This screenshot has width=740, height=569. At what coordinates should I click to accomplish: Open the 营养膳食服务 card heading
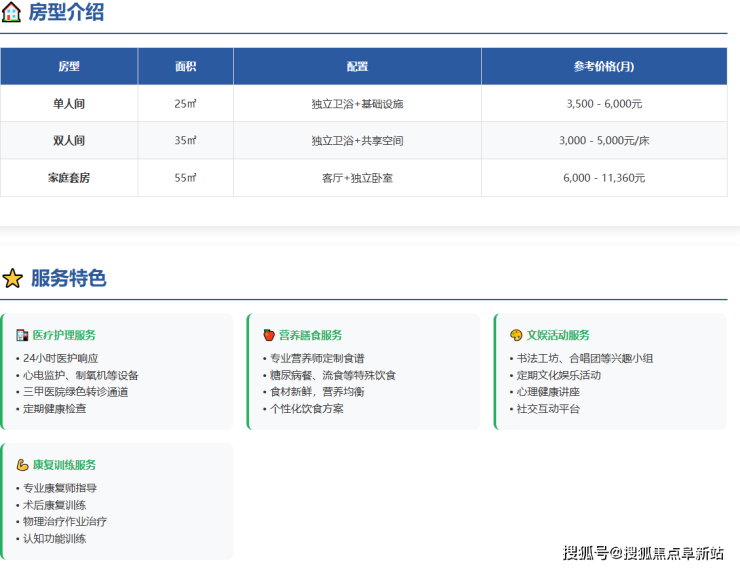tap(310, 335)
